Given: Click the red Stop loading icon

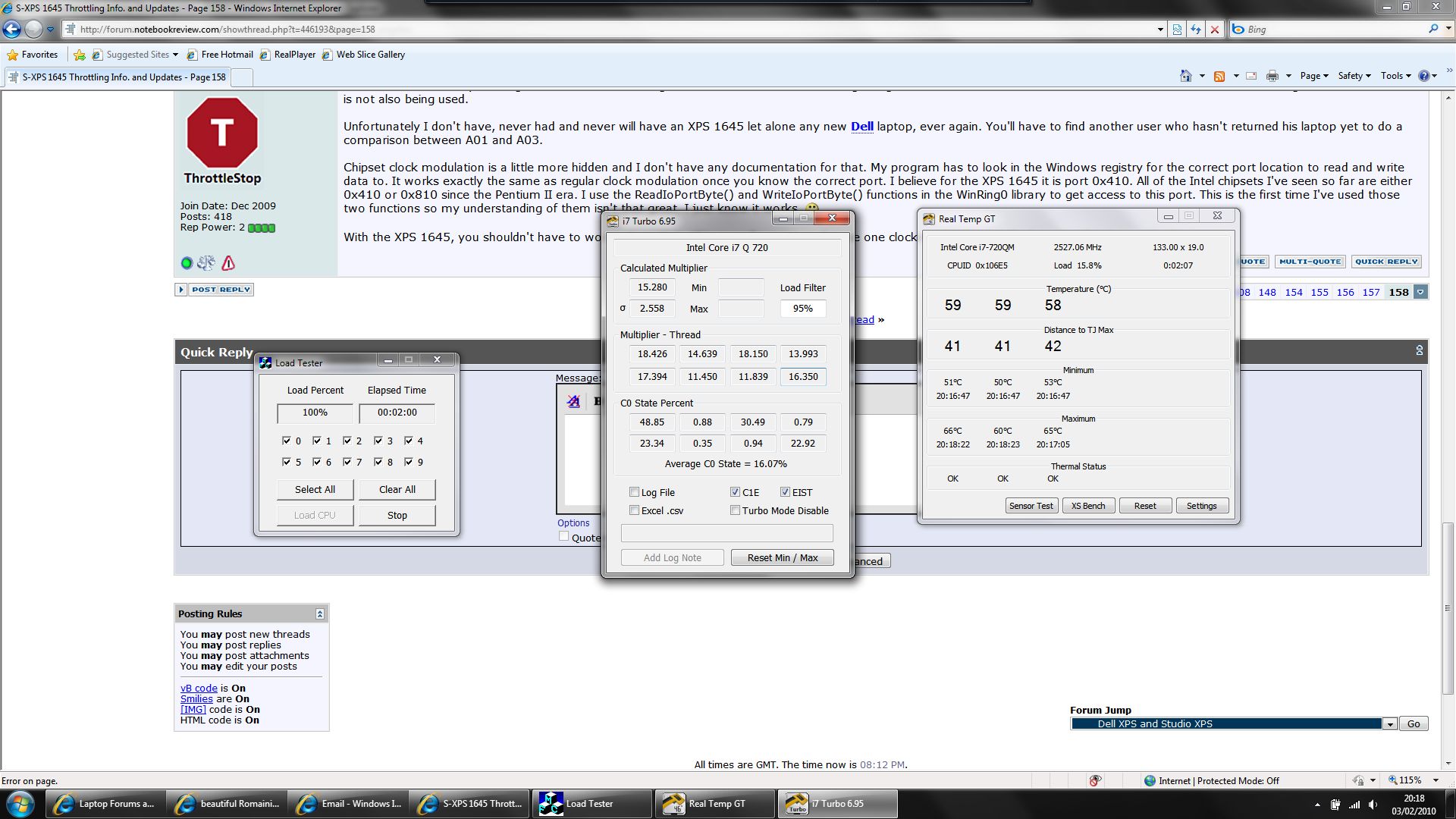Looking at the screenshot, I should [x=1215, y=30].
